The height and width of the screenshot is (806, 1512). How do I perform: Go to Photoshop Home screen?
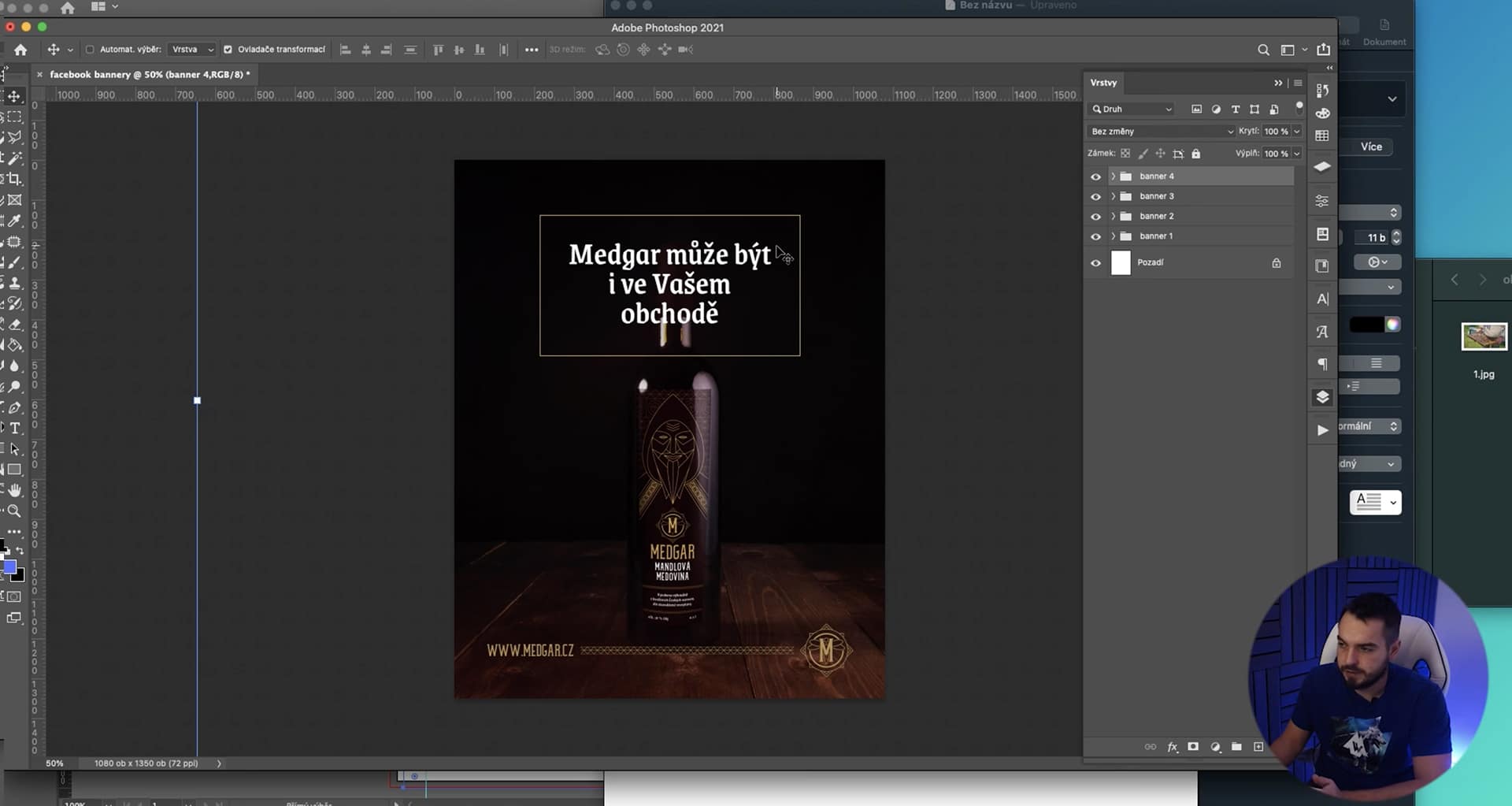coord(20,50)
